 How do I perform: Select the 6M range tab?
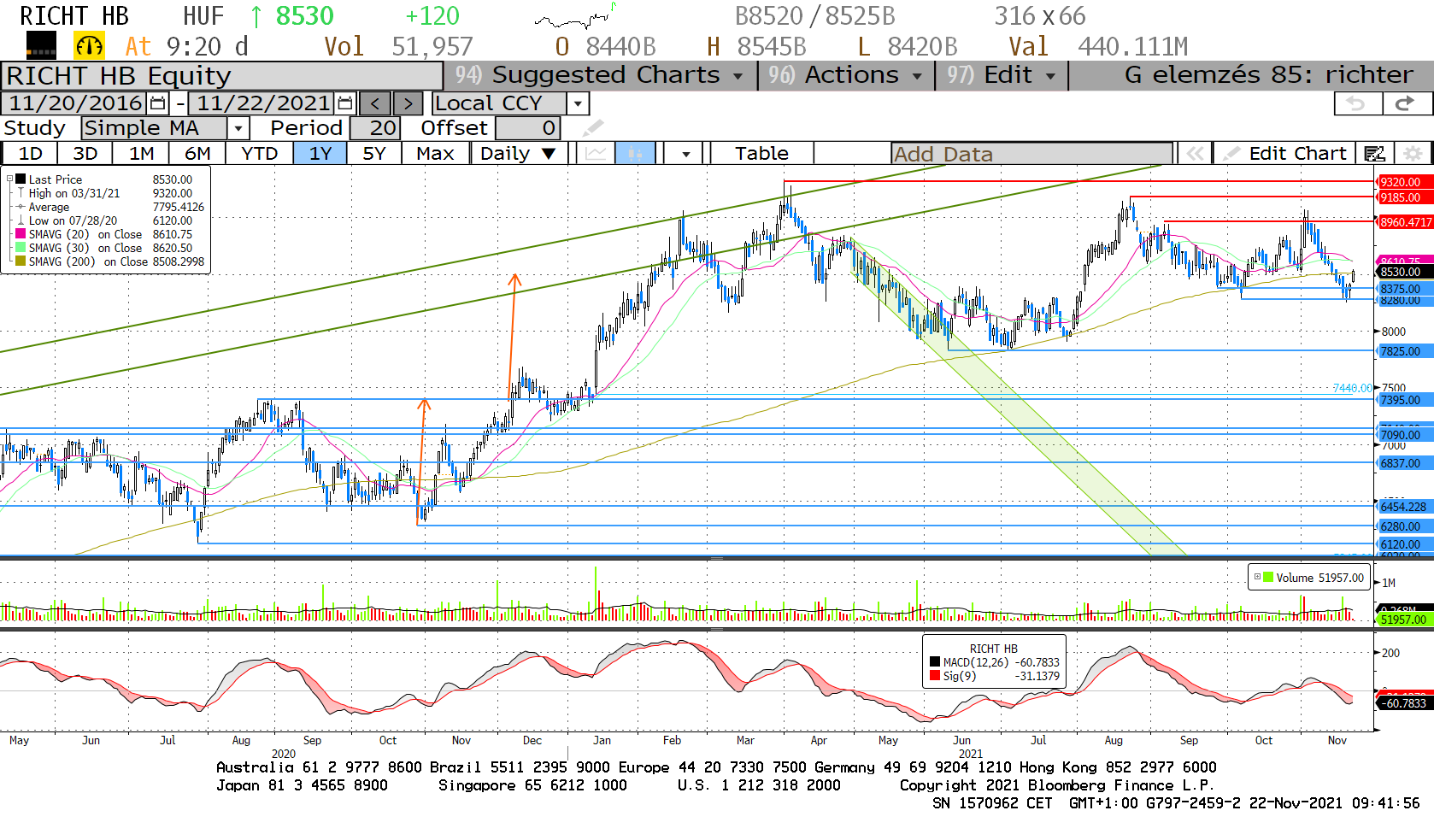[x=197, y=154]
